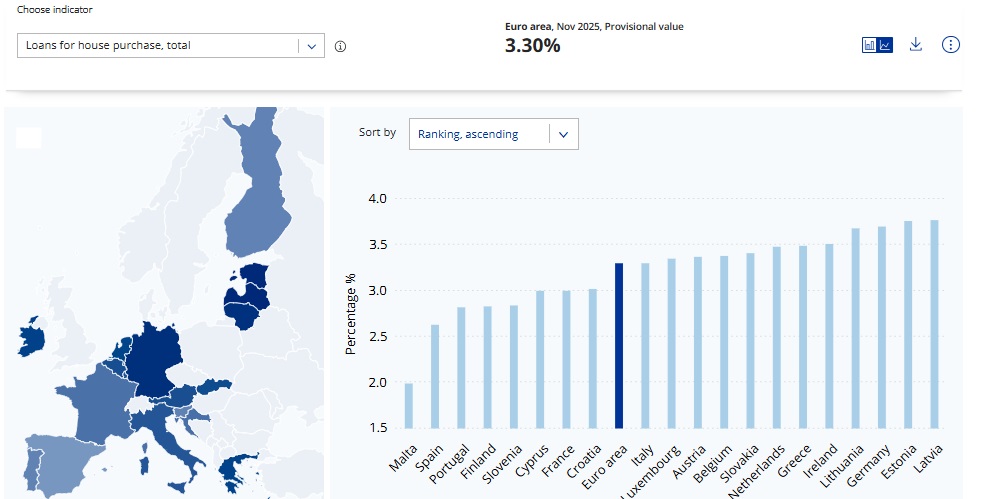Click Greece on the map
983x499 pixels.
(239, 470)
